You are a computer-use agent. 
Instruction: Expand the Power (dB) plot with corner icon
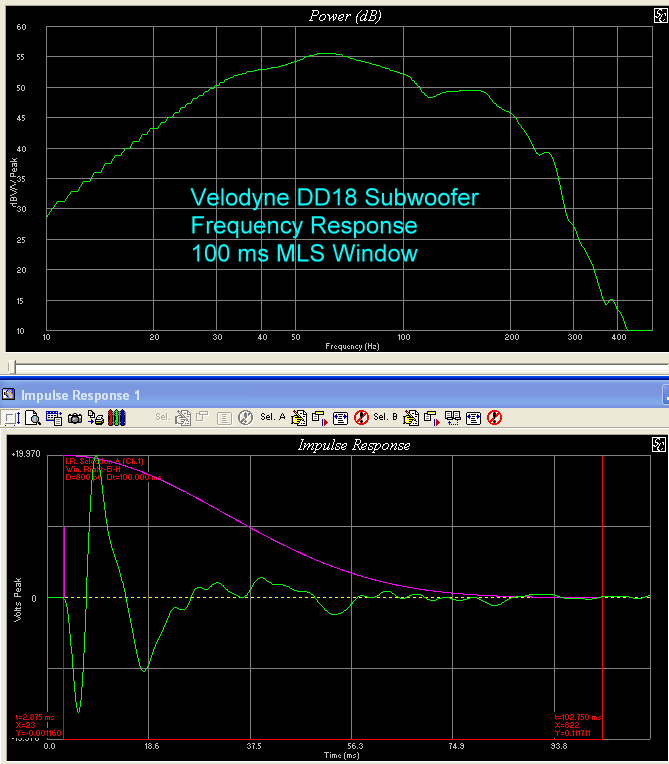tap(658, 16)
